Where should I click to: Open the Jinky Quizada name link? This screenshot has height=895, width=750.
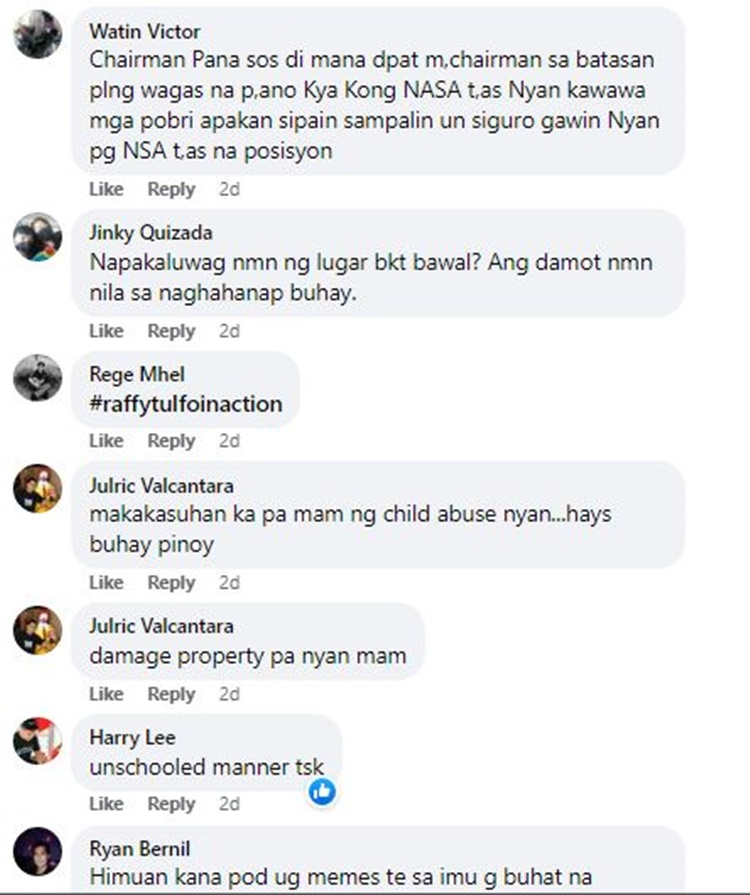151,233
